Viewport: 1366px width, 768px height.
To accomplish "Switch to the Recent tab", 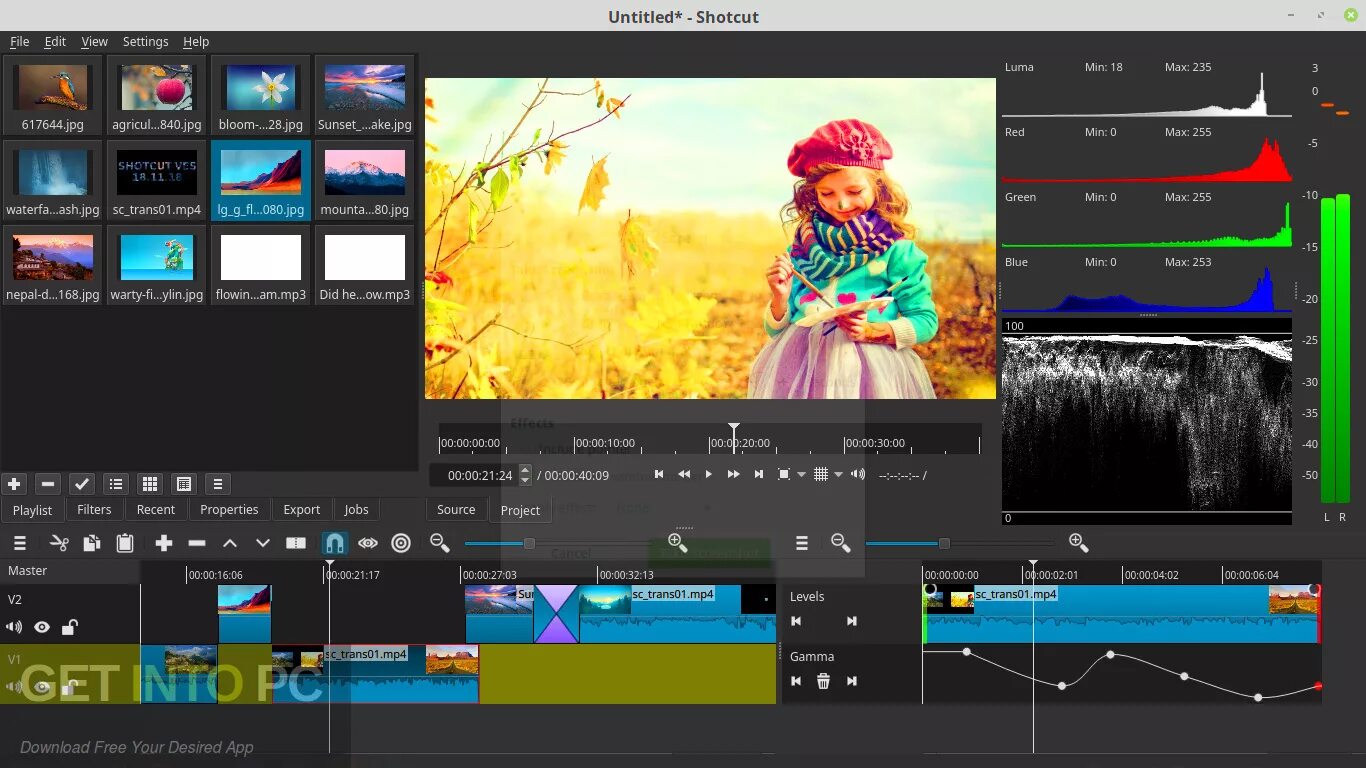I will (x=156, y=509).
